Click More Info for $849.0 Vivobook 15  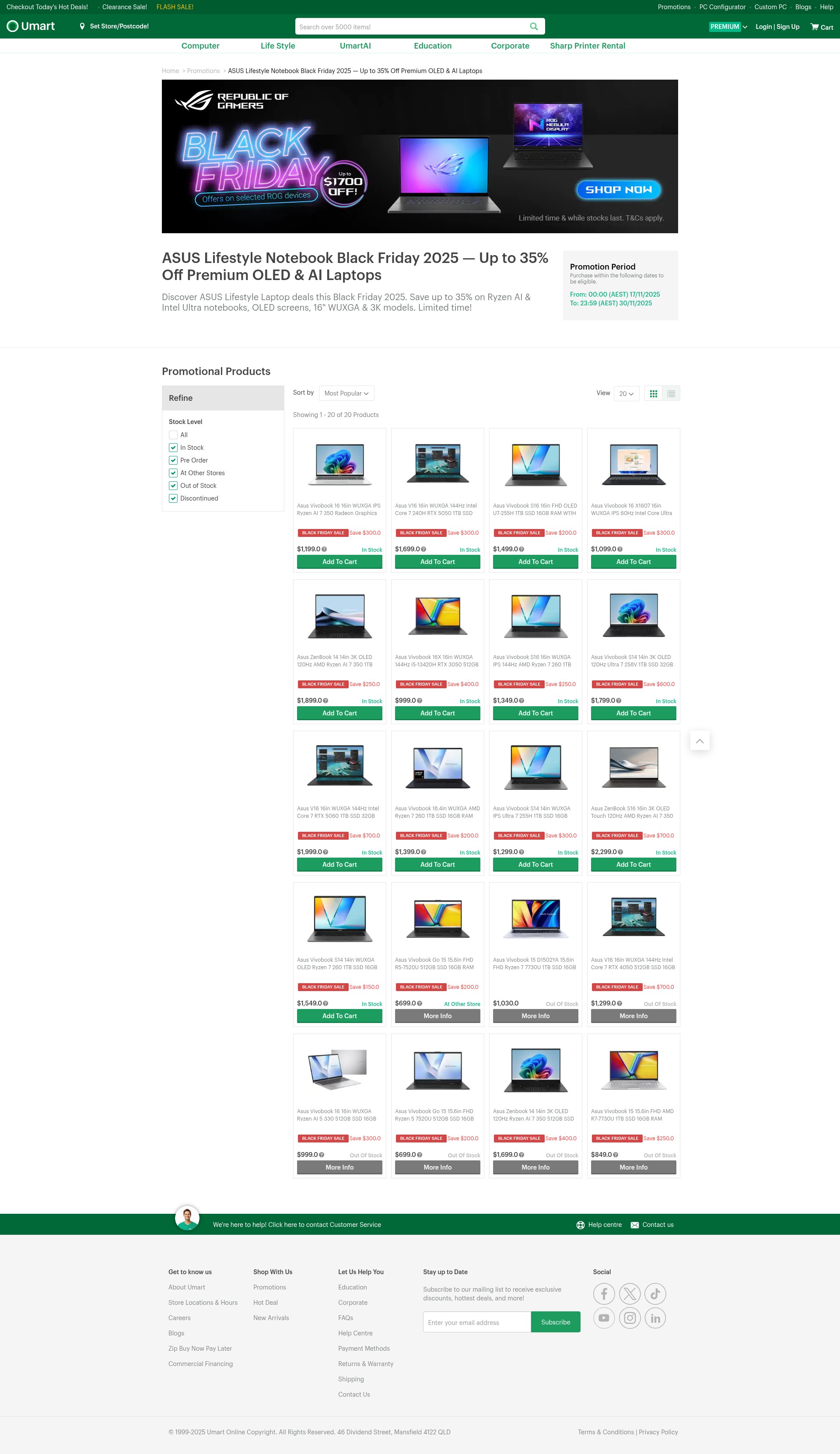point(633,1168)
